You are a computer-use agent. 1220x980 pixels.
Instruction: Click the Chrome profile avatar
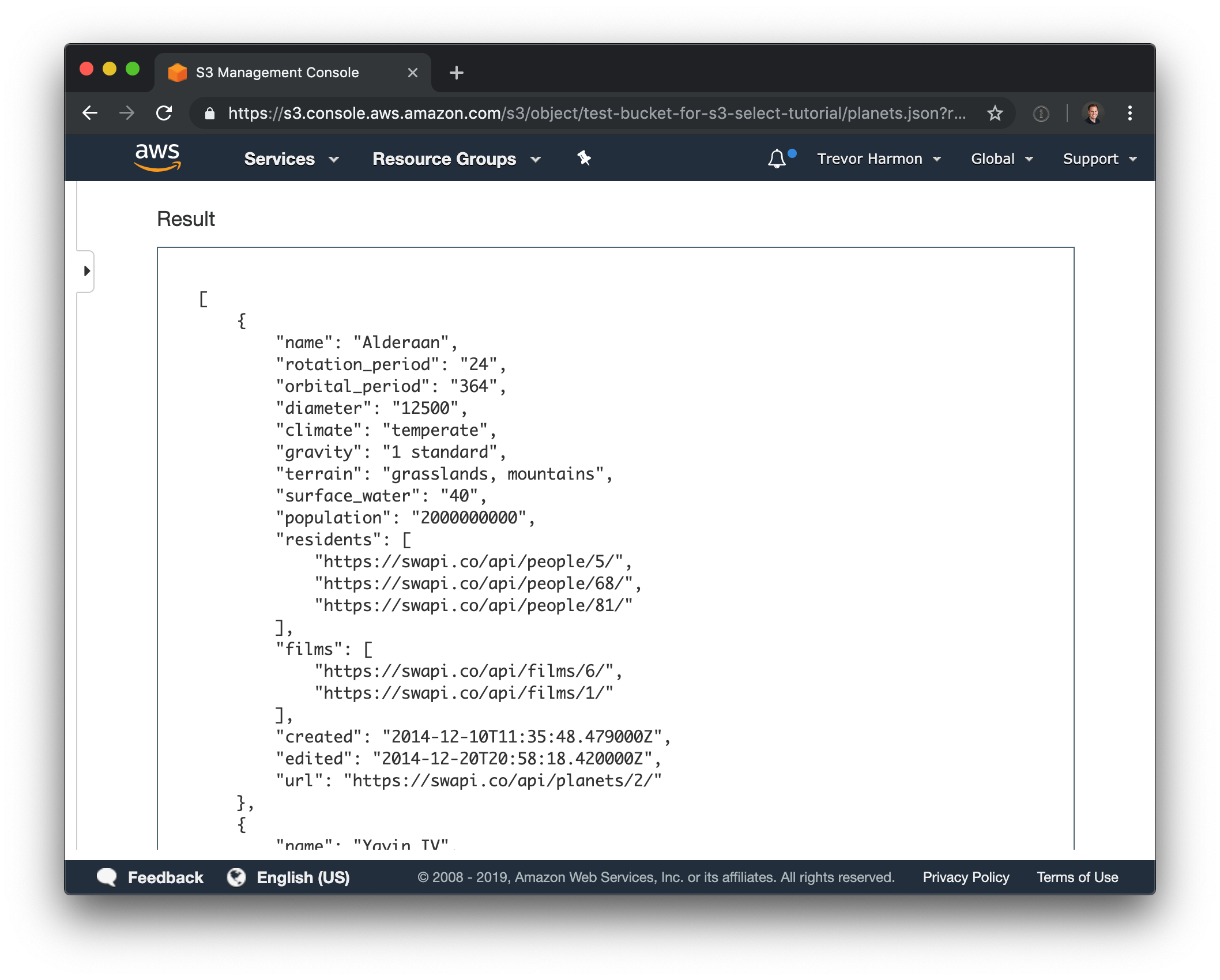[x=1093, y=113]
